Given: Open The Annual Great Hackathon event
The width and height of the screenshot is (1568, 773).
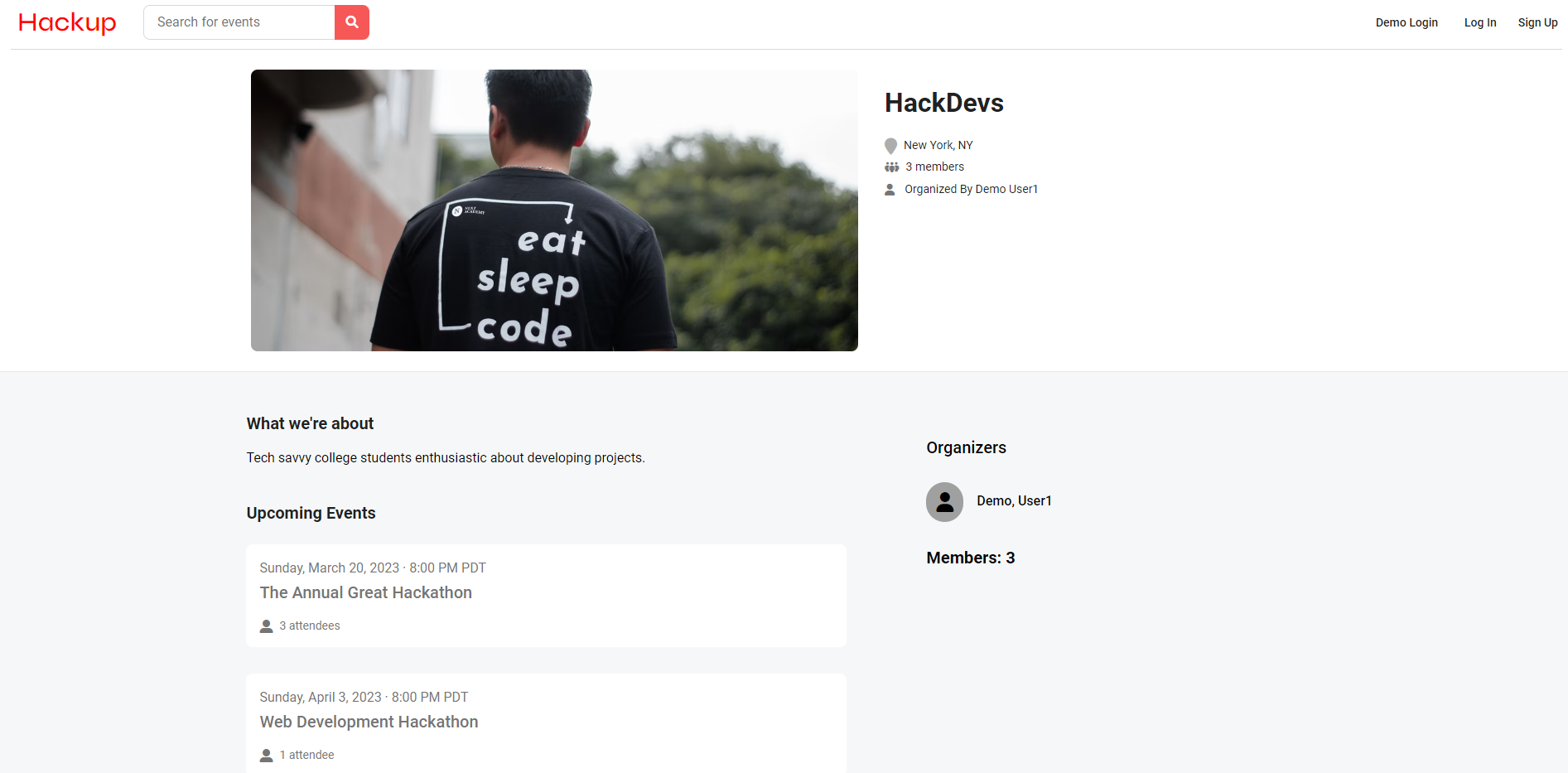Looking at the screenshot, I should (365, 592).
